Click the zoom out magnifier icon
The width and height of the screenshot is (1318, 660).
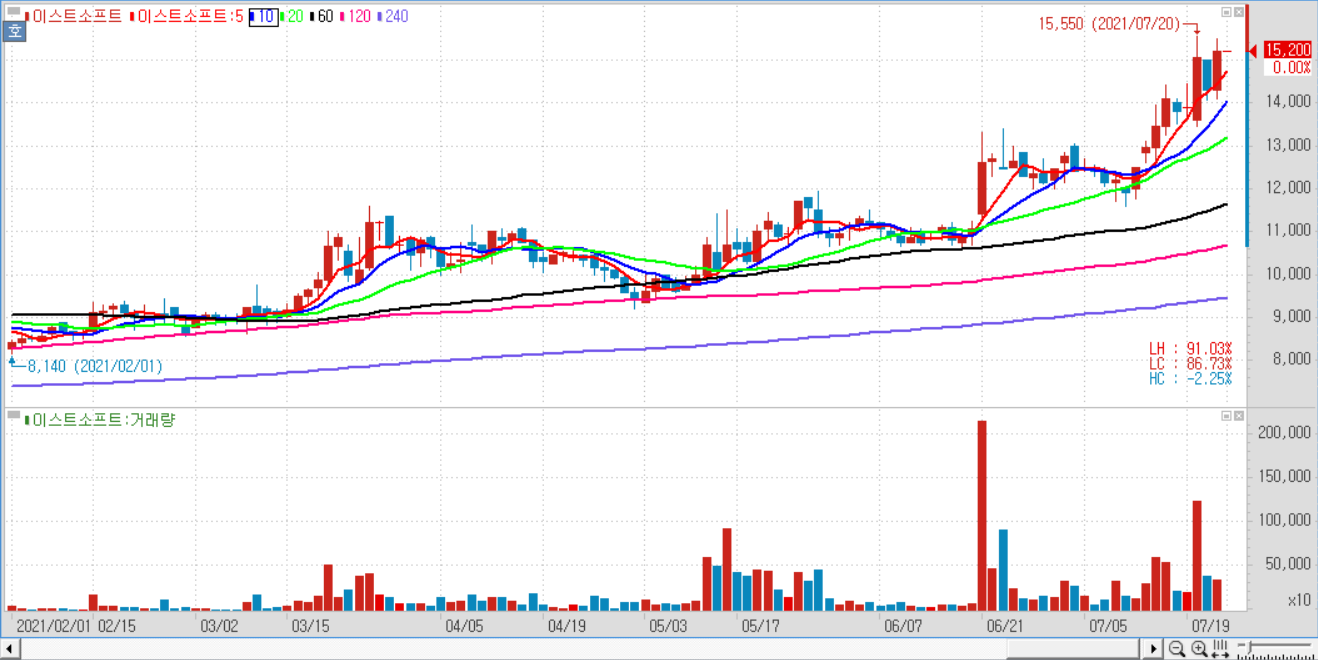tap(1177, 650)
